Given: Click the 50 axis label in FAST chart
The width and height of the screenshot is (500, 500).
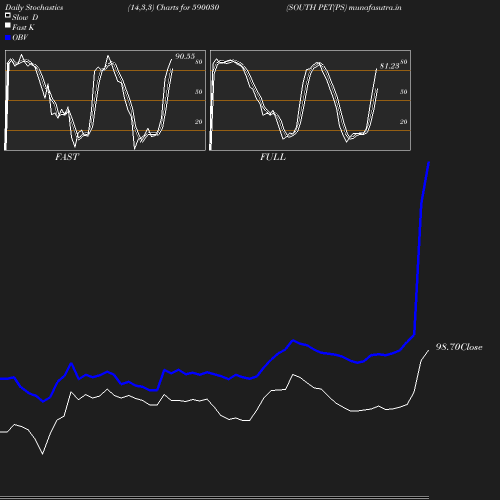Looking at the screenshot, I should point(199,92).
